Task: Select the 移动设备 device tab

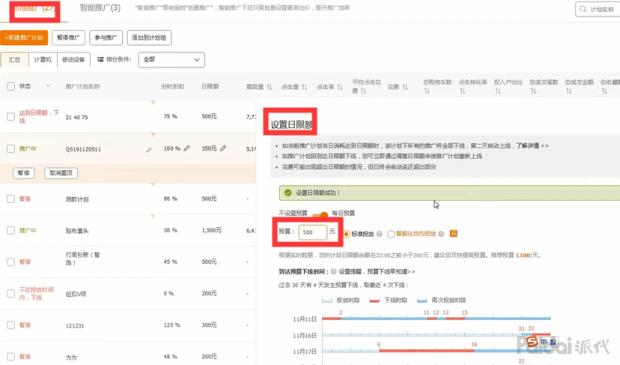Action: 74,60
